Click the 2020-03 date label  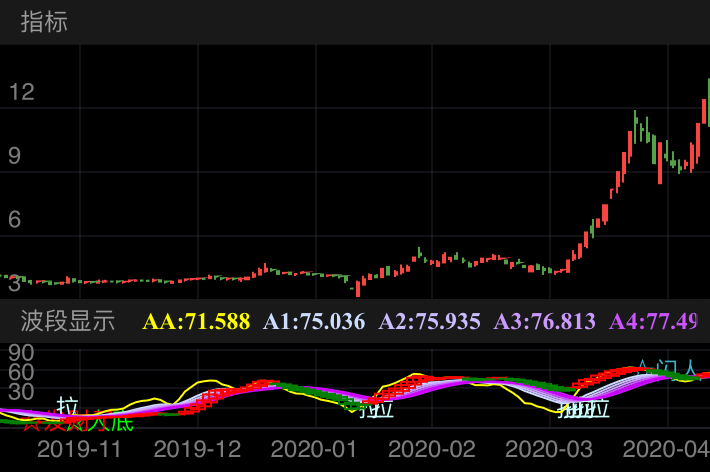pyautogui.click(x=549, y=449)
